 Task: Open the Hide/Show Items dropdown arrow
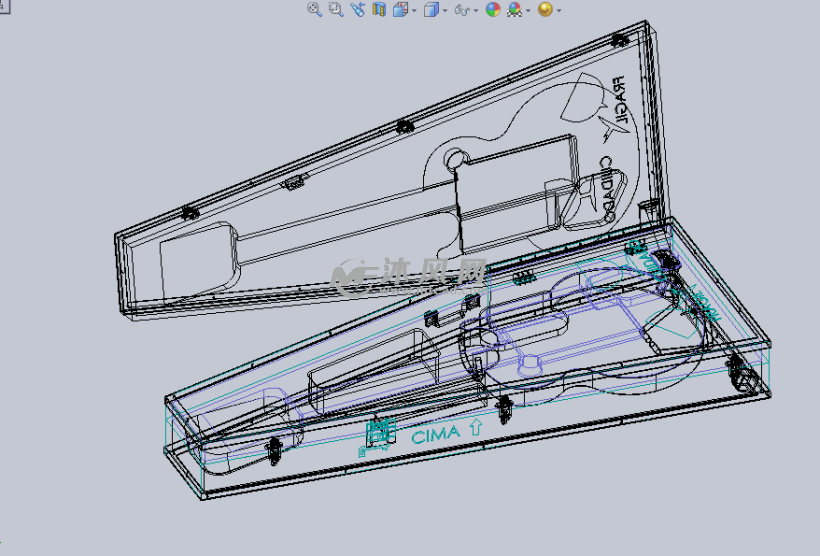[476, 10]
